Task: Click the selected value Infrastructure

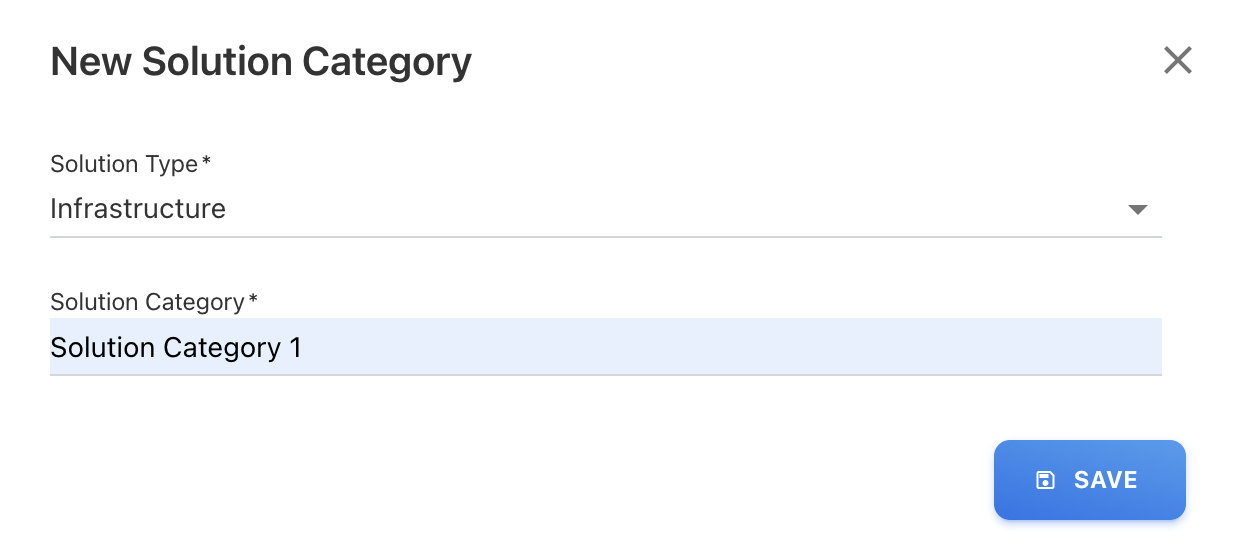Action: click(138, 209)
